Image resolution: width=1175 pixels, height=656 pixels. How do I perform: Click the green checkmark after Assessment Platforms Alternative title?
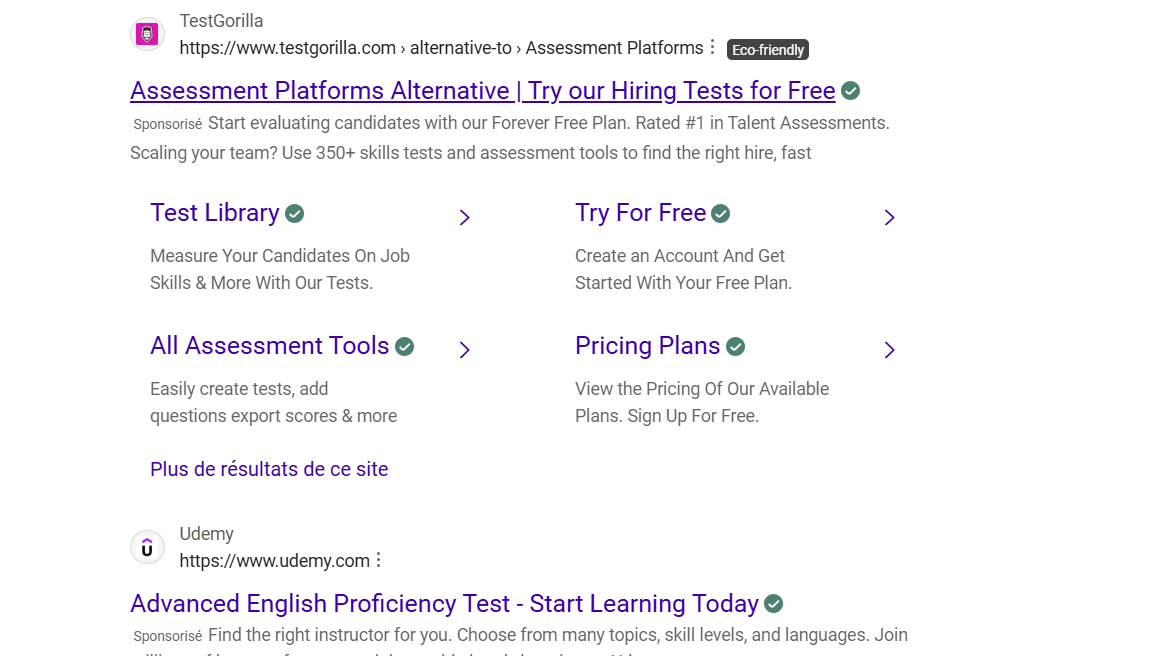(851, 91)
